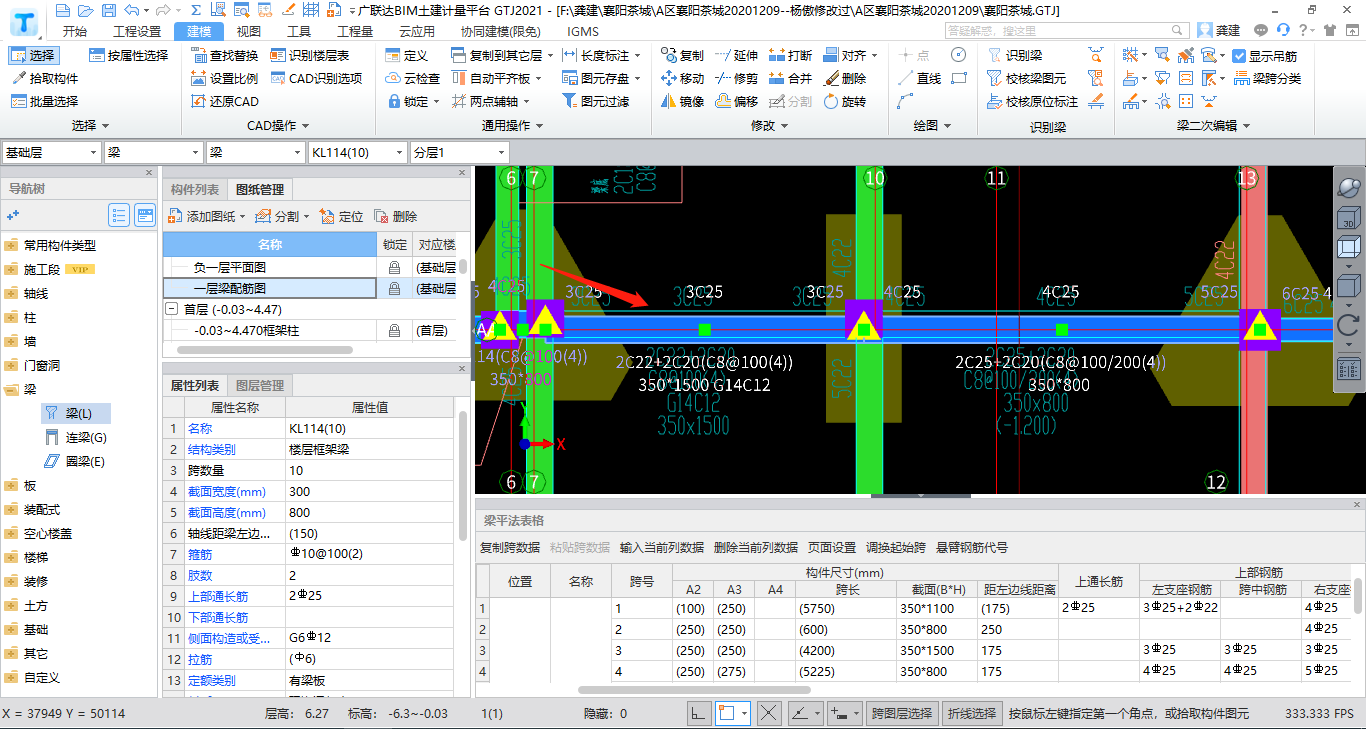Toggle the lock for 负一层平面图 drawing
Image resolution: width=1366 pixels, height=729 pixels.
click(394, 268)
